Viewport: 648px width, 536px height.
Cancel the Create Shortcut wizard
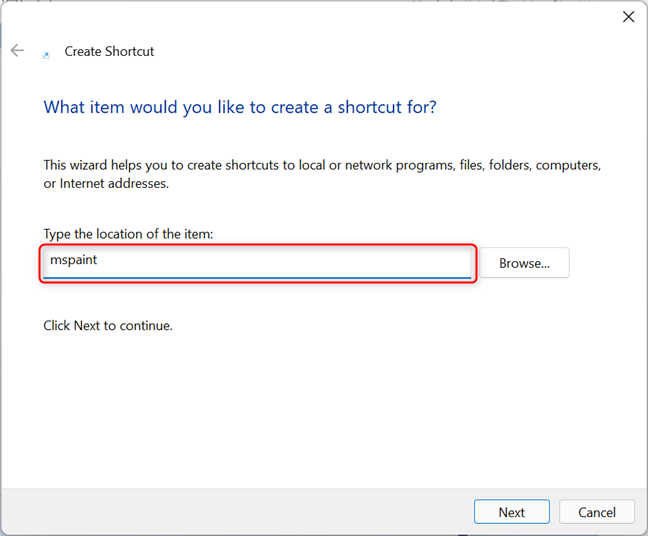pyautogui.click(x=596, y=512)
